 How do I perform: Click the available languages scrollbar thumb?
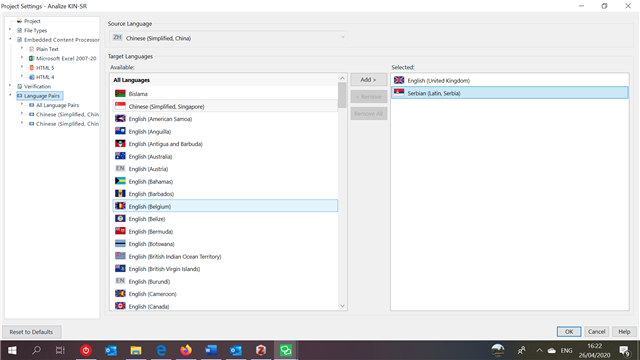342,95
